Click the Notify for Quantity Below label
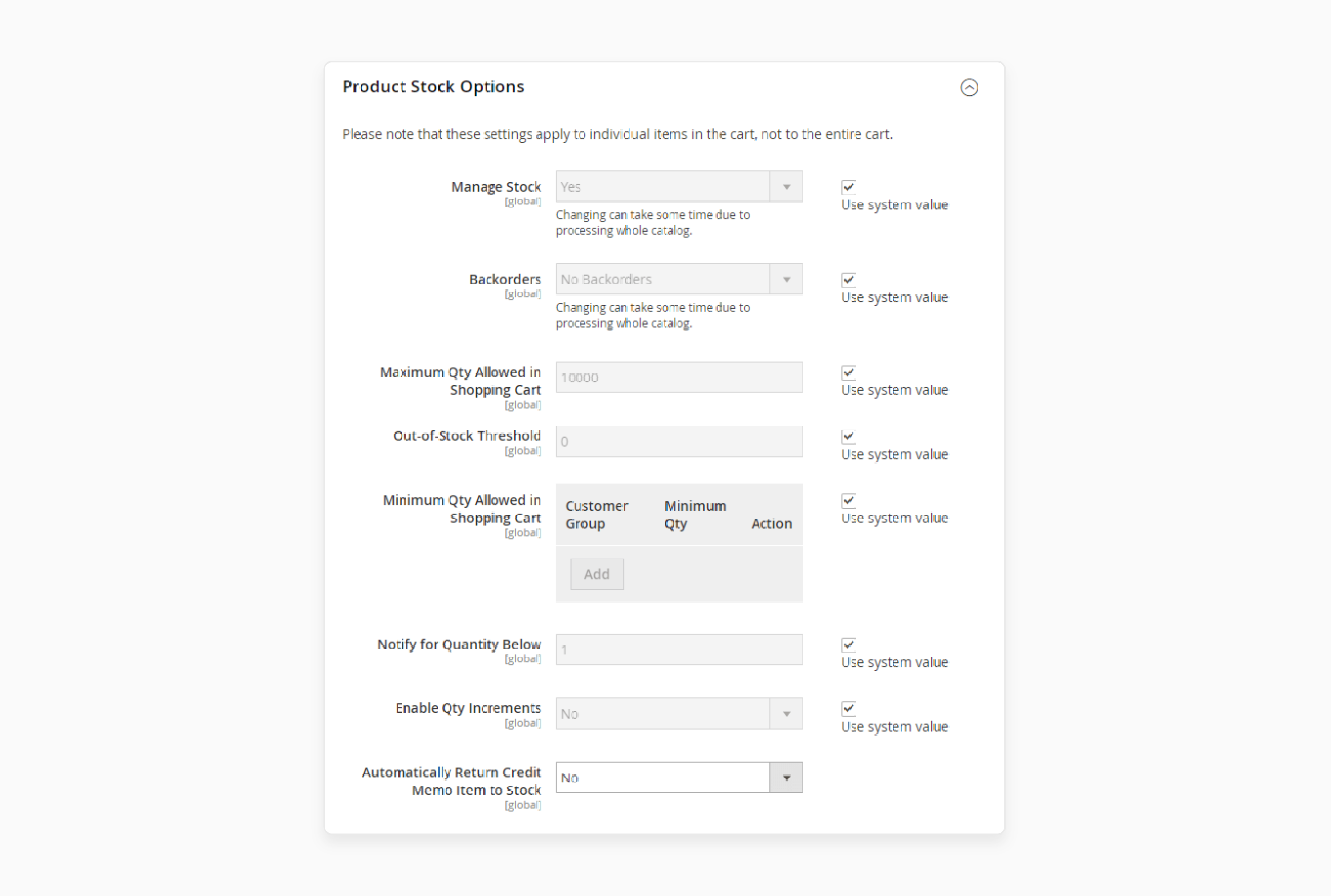The image size is (1331, 896). pyautogui.click(x=459, y=644)
